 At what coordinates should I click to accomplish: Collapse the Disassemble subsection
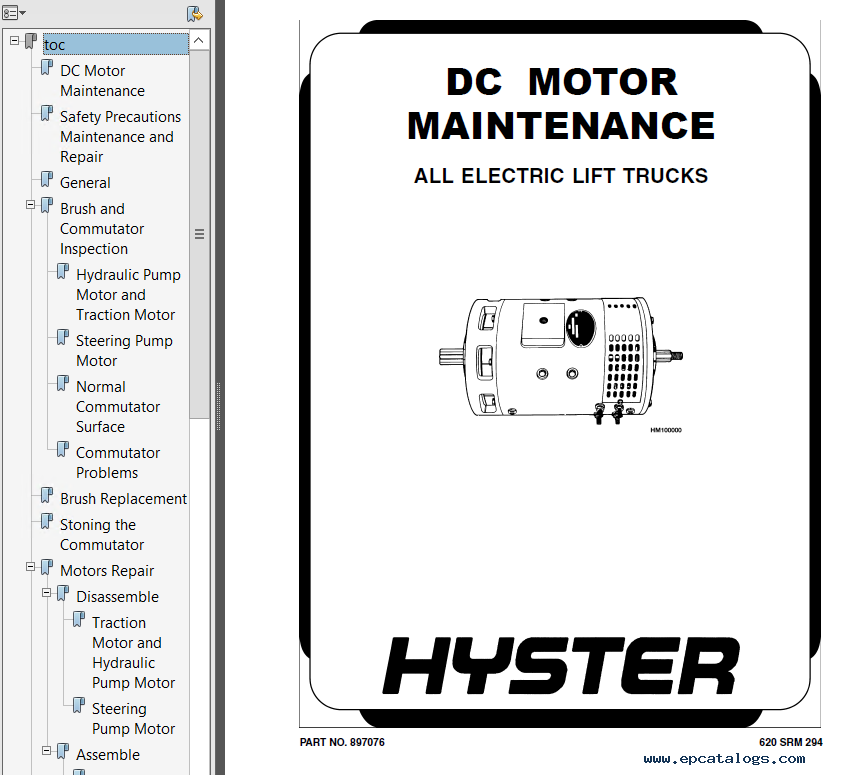(x=46, y=593)
